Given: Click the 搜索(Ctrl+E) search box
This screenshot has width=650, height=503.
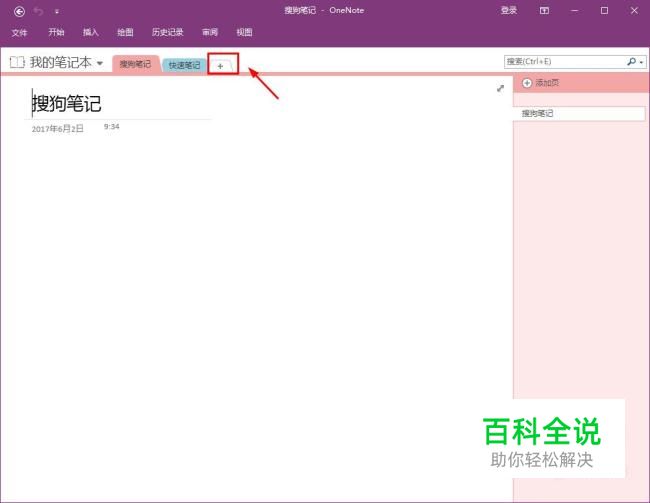Looking at the screenshot, I should point(565,62).
